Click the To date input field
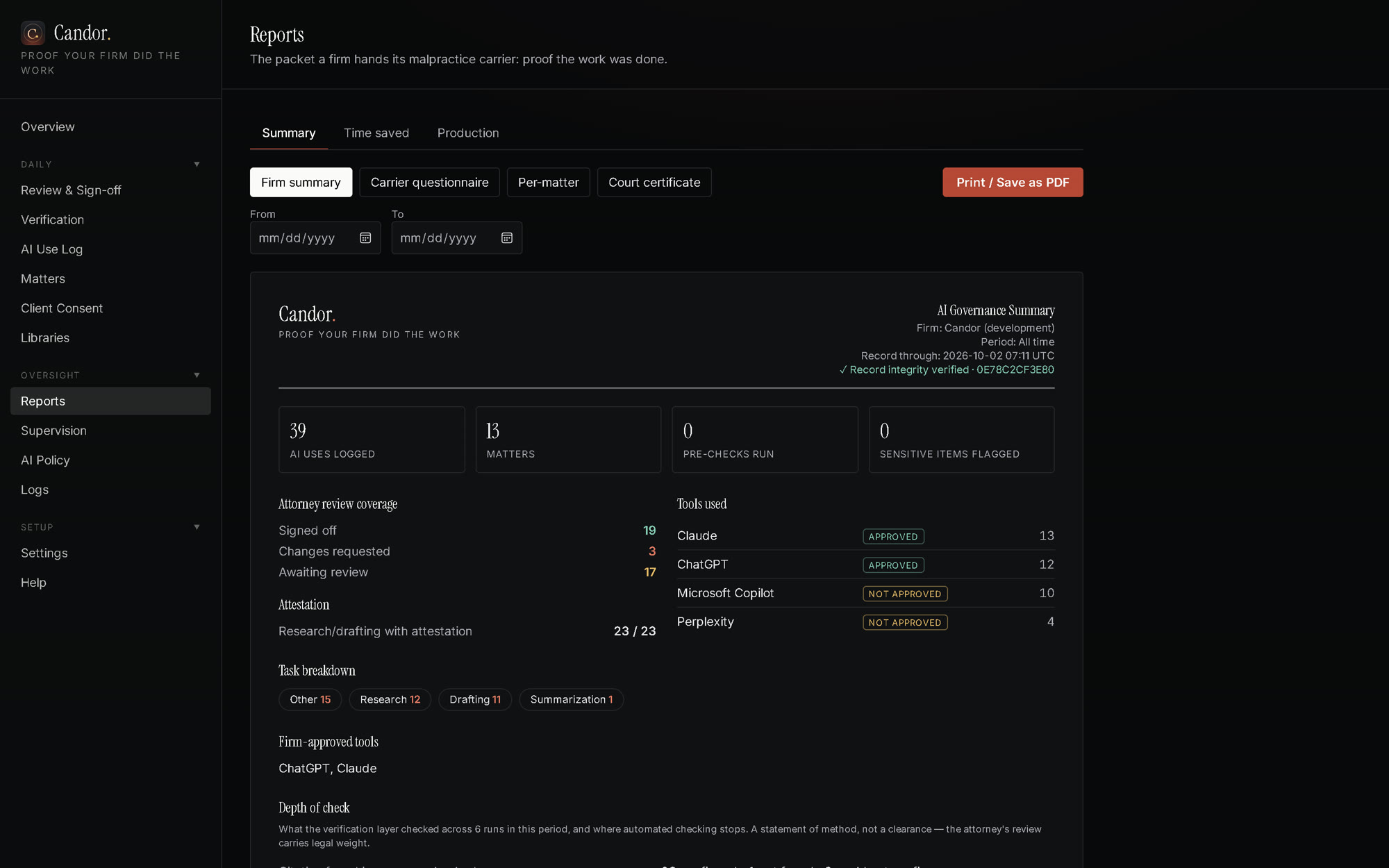1389x868 pixels. point(456,238)
